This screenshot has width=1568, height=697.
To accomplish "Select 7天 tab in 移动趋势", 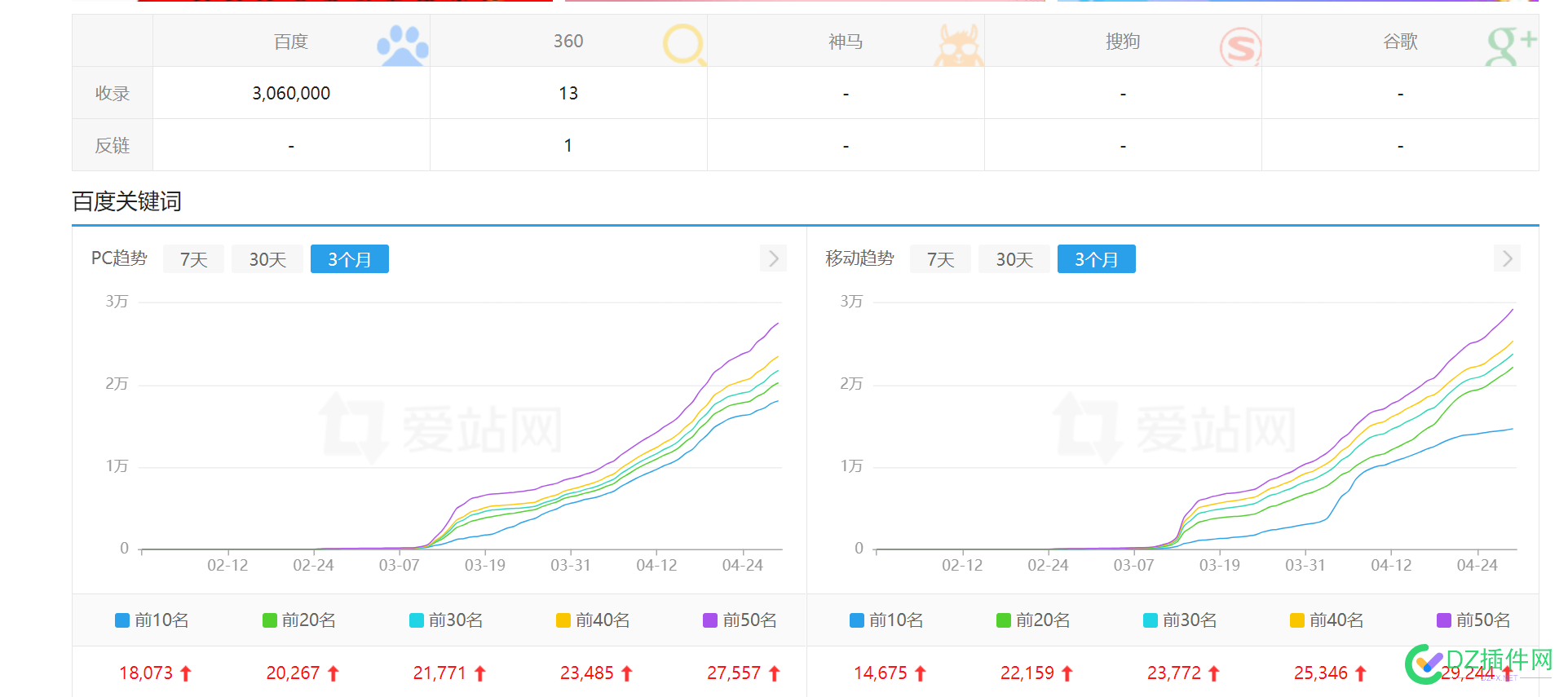I will pyautogui.click(x=940, y=259).
